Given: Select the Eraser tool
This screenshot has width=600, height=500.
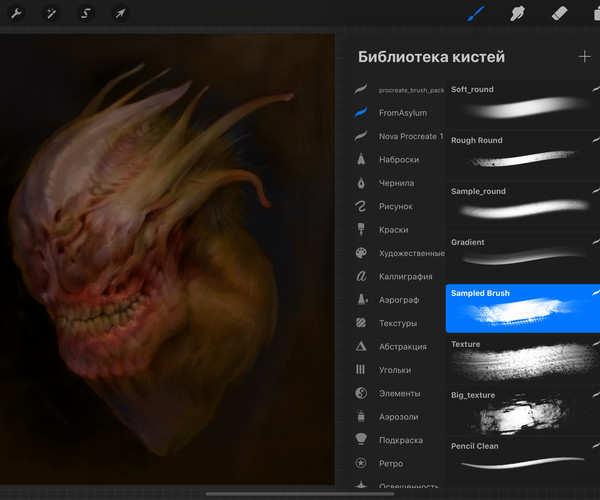Looking at the screenshot, I should (559, 14).
